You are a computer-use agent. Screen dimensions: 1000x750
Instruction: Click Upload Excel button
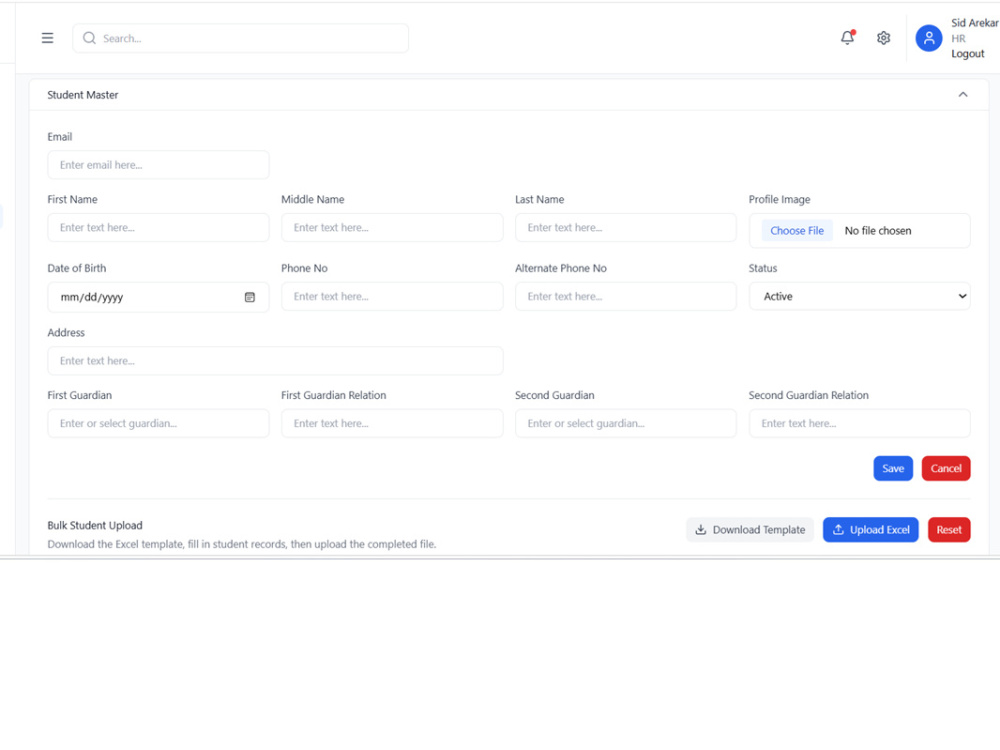tap(871, 530)
